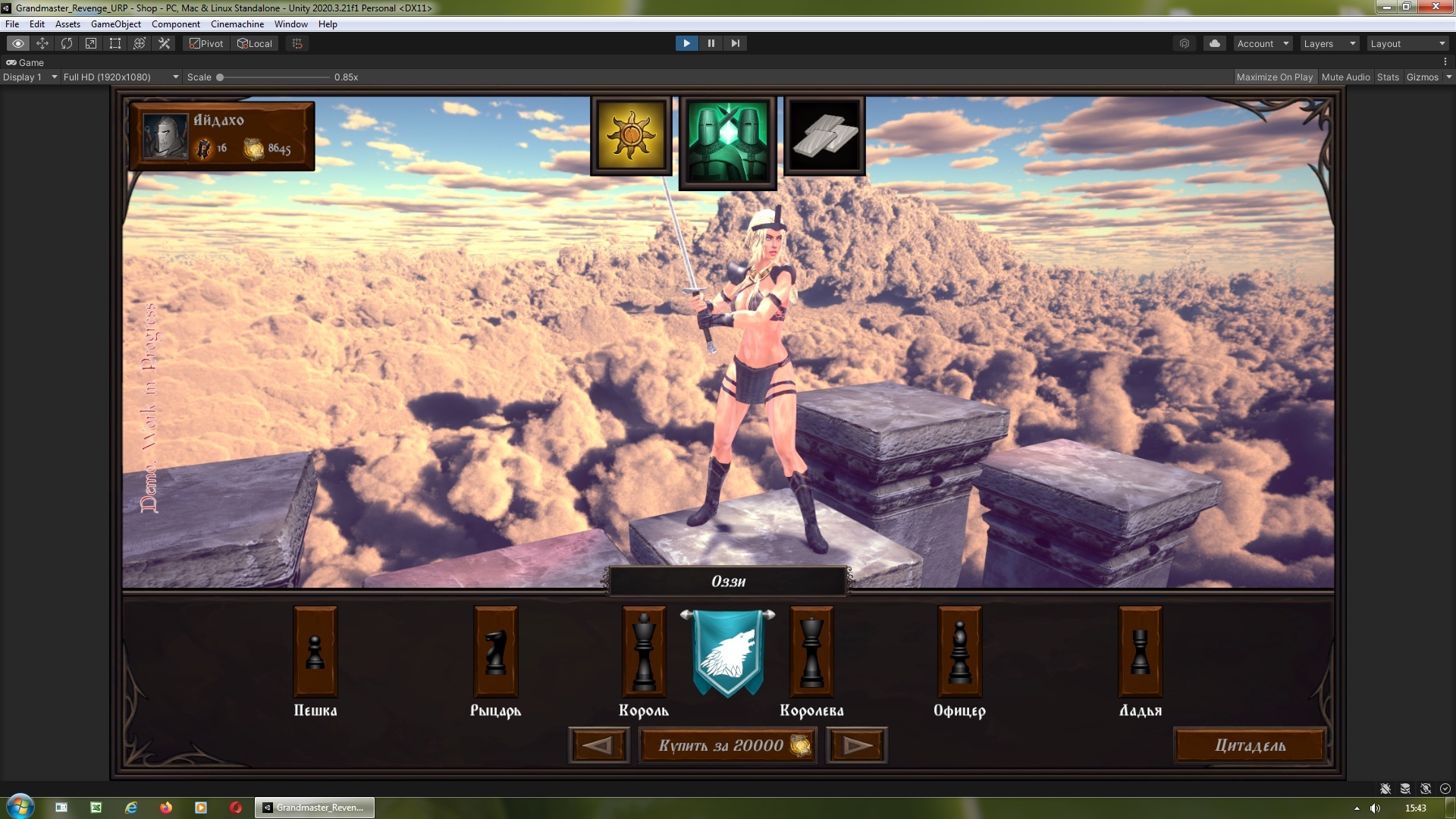Open the Layers dropdown selector

coord(1327,43)
